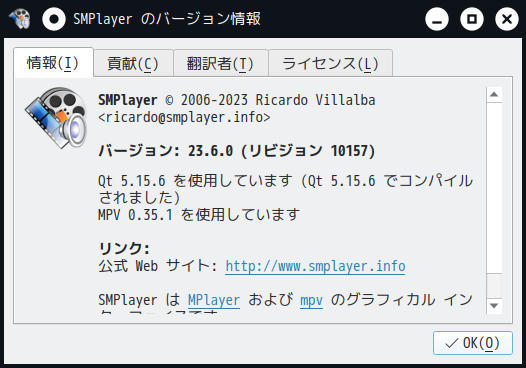The image size is (526, 368).
Task: Click the バージョン: 23.6.0 version line
Action: click(236, 151)
